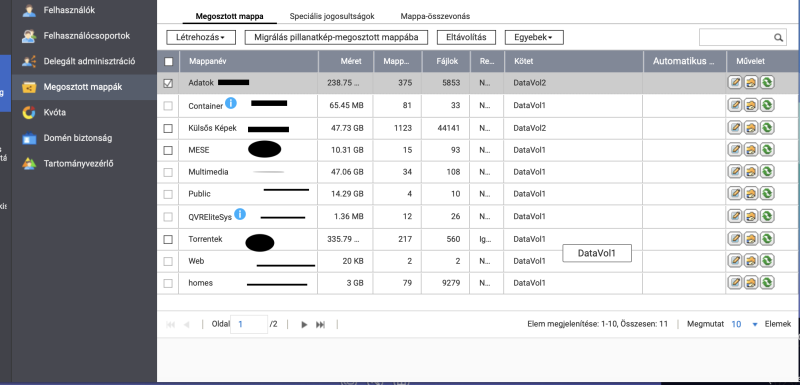This screenshot has width=800, height=385.
Task: Check the Külsős Képek checkbox
Action: coord(168,129)
